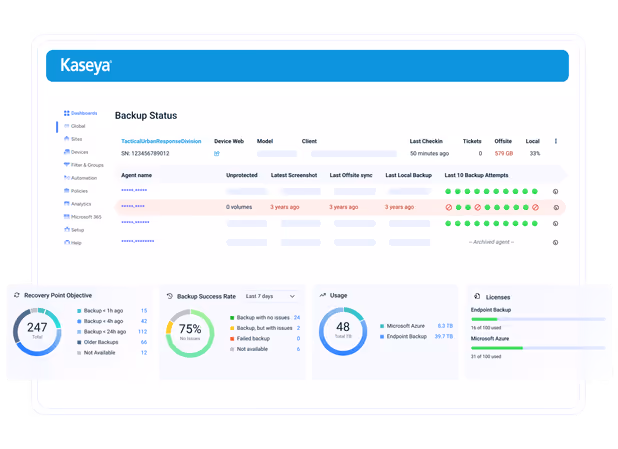Click the info icon on archived agent row

(x=555, y=242)
